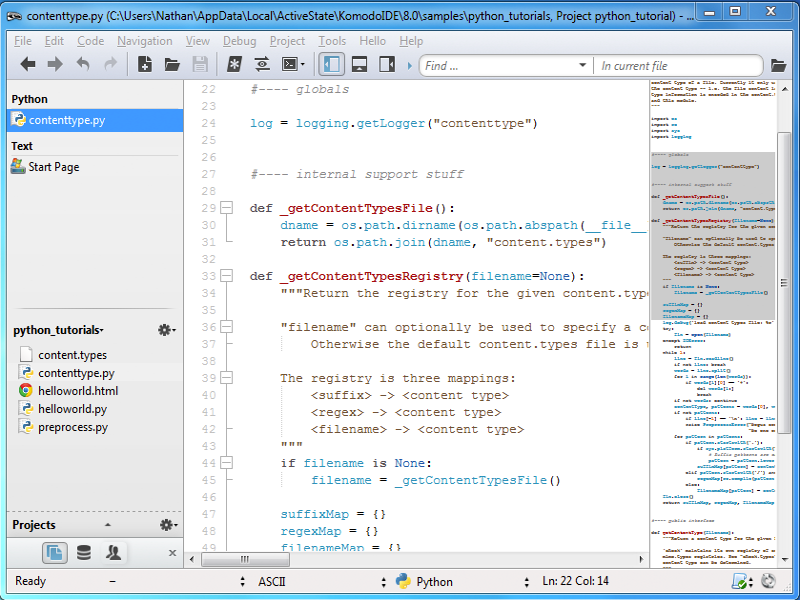Open the Debug menu
Viewport: 800px width, 600px height.
tap(239, 41)
